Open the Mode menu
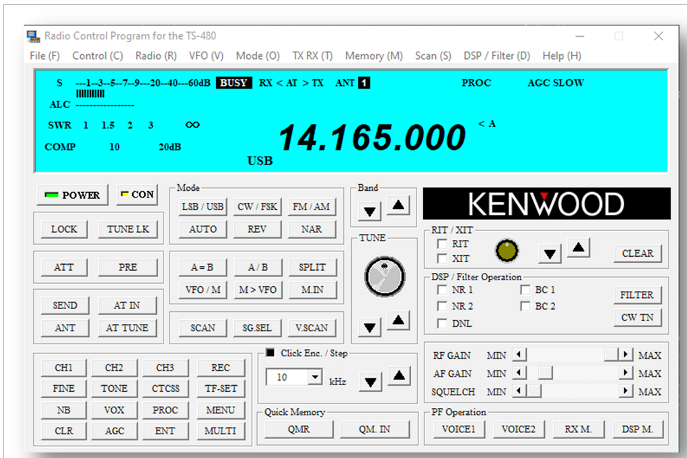Image resolution: width=687 pixels, height=458 pixels. (x=258, y=56)
